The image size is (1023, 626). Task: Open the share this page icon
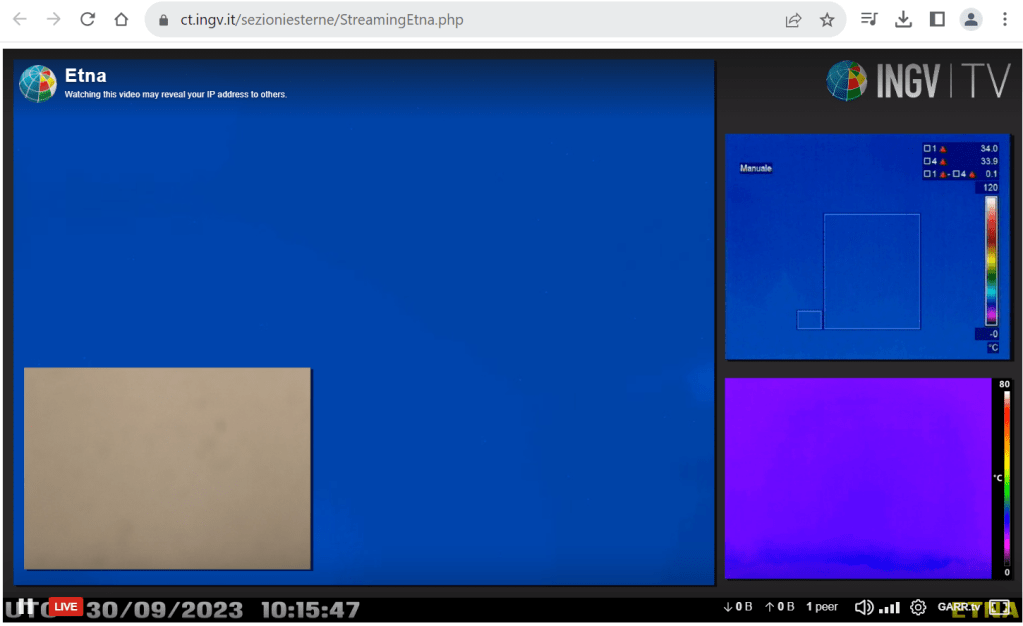tap(793, 19)
